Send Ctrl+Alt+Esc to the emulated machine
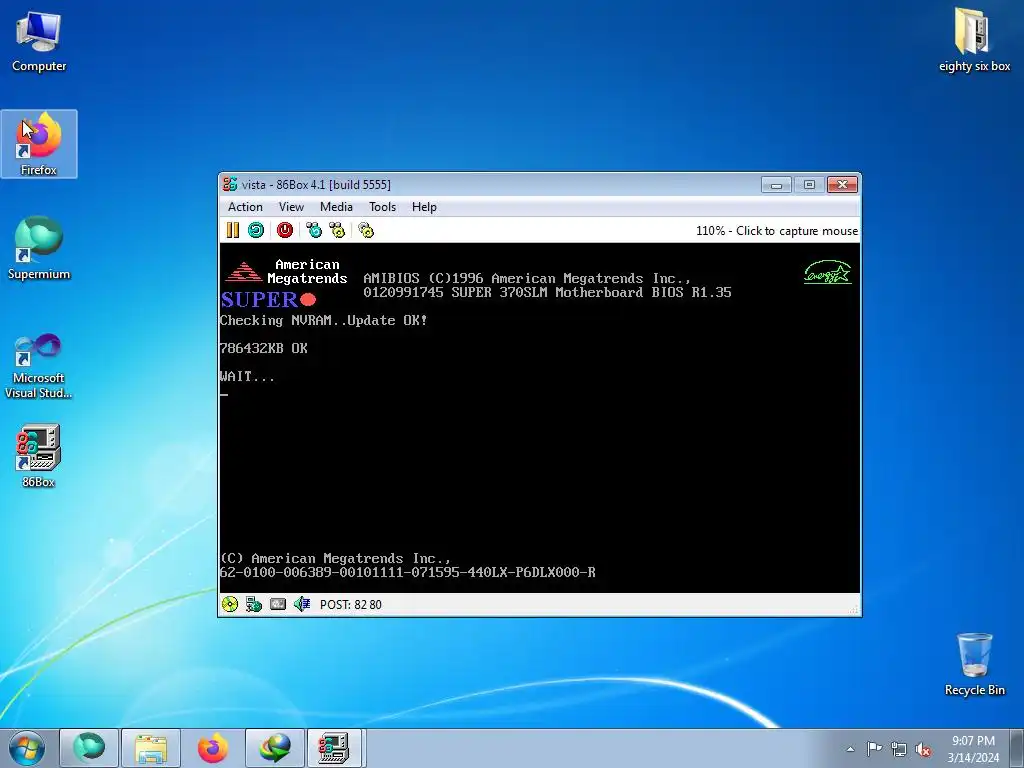Screen dimensions: 1024x768 coord(337,230)
